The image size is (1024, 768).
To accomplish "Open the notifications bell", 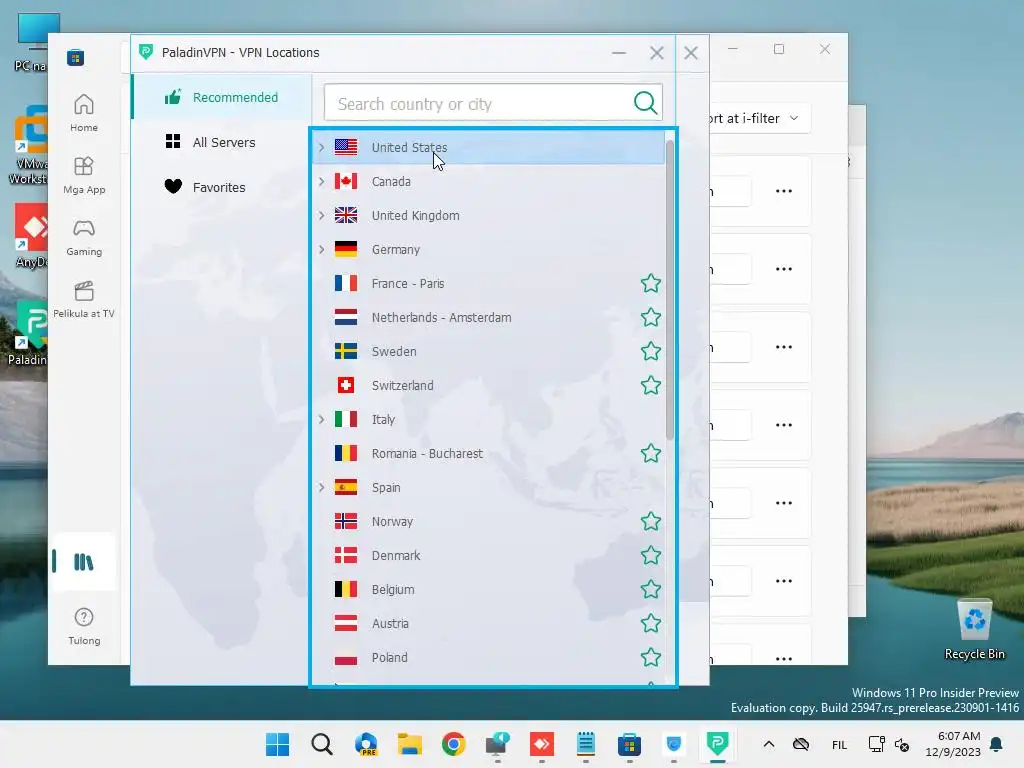I will [997, 744].
